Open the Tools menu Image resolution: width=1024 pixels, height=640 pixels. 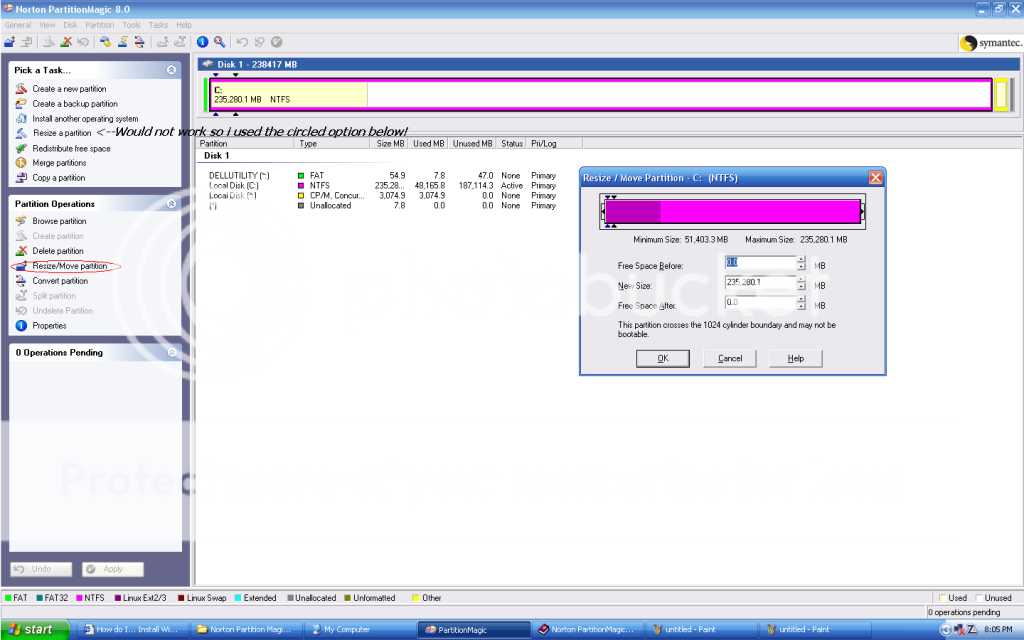(x=131, y=24)
